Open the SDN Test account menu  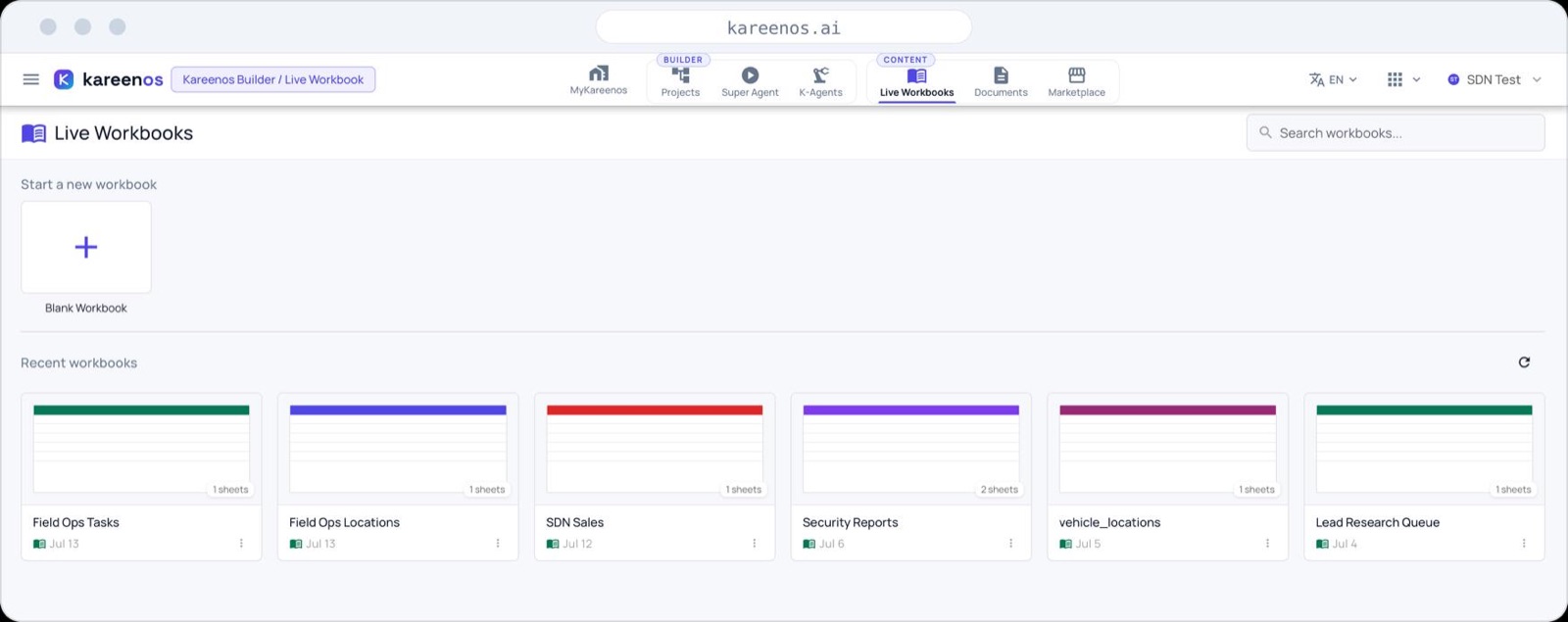1494,79
